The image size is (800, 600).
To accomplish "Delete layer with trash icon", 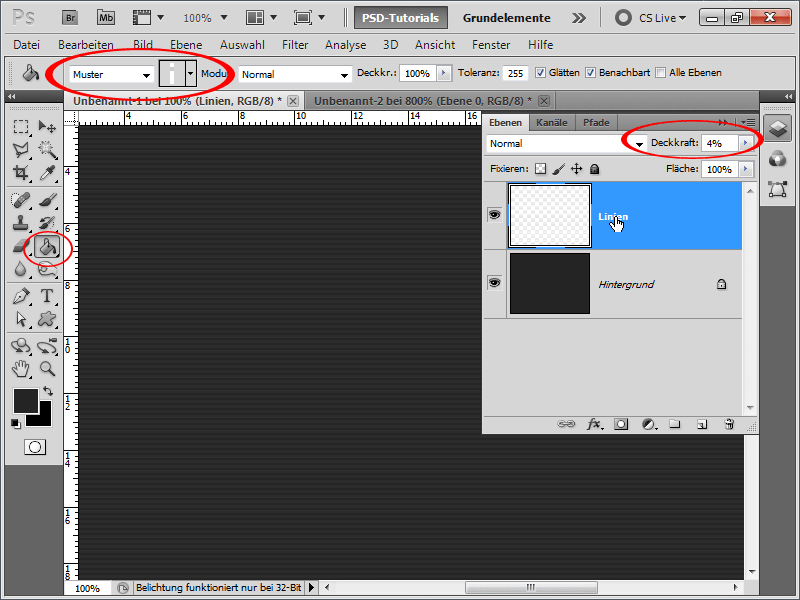I will click(729, 424).
